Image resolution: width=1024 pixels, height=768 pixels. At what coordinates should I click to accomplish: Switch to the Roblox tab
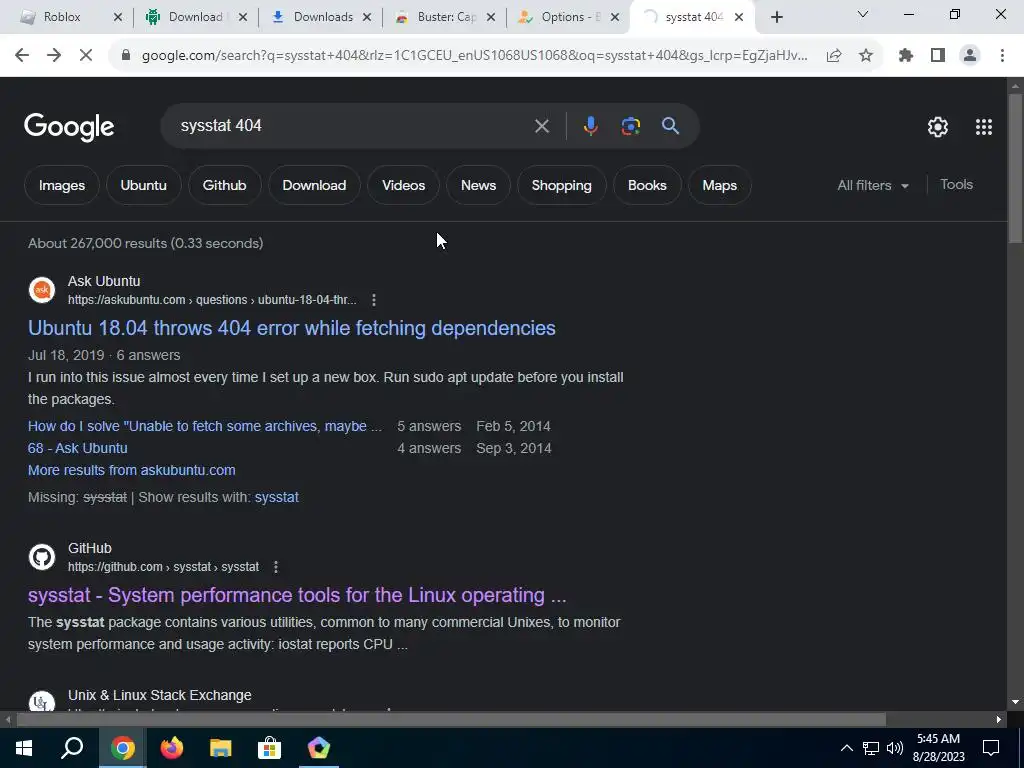[62, 18]
